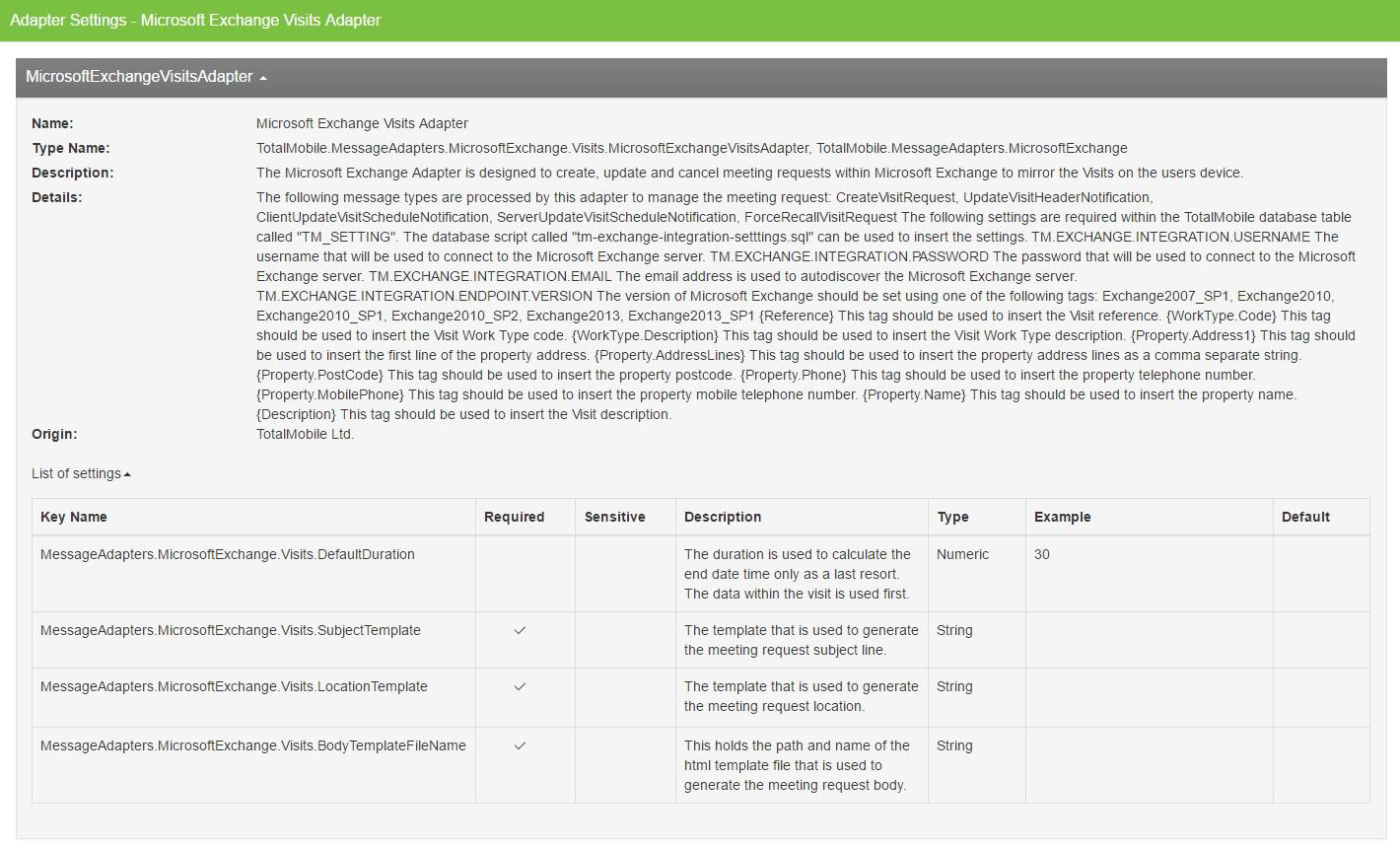Collapse the List of settings section
The image size is (1400, 848).
81,474
